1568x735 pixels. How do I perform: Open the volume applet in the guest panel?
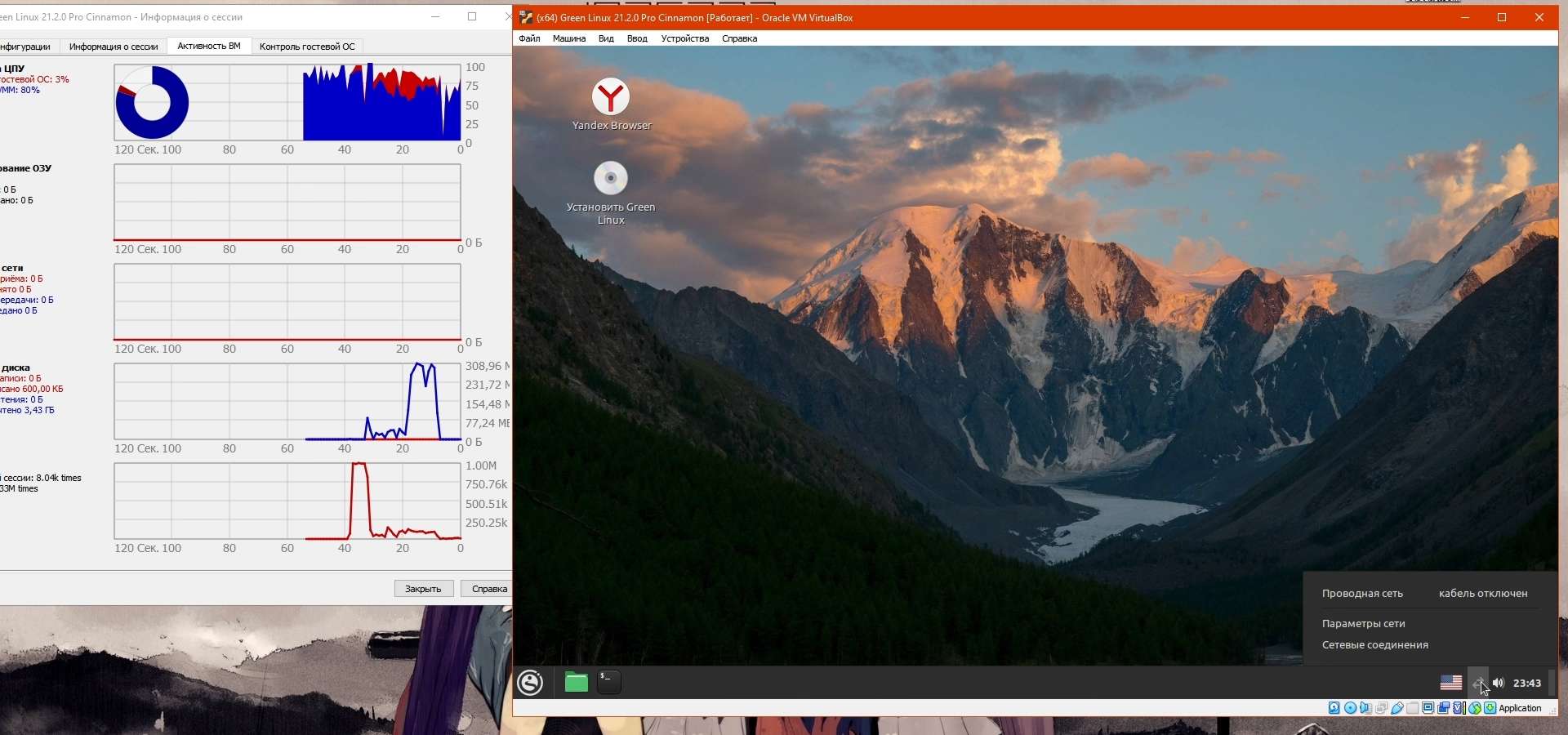pyautogui.click(x=1499, y=683)
